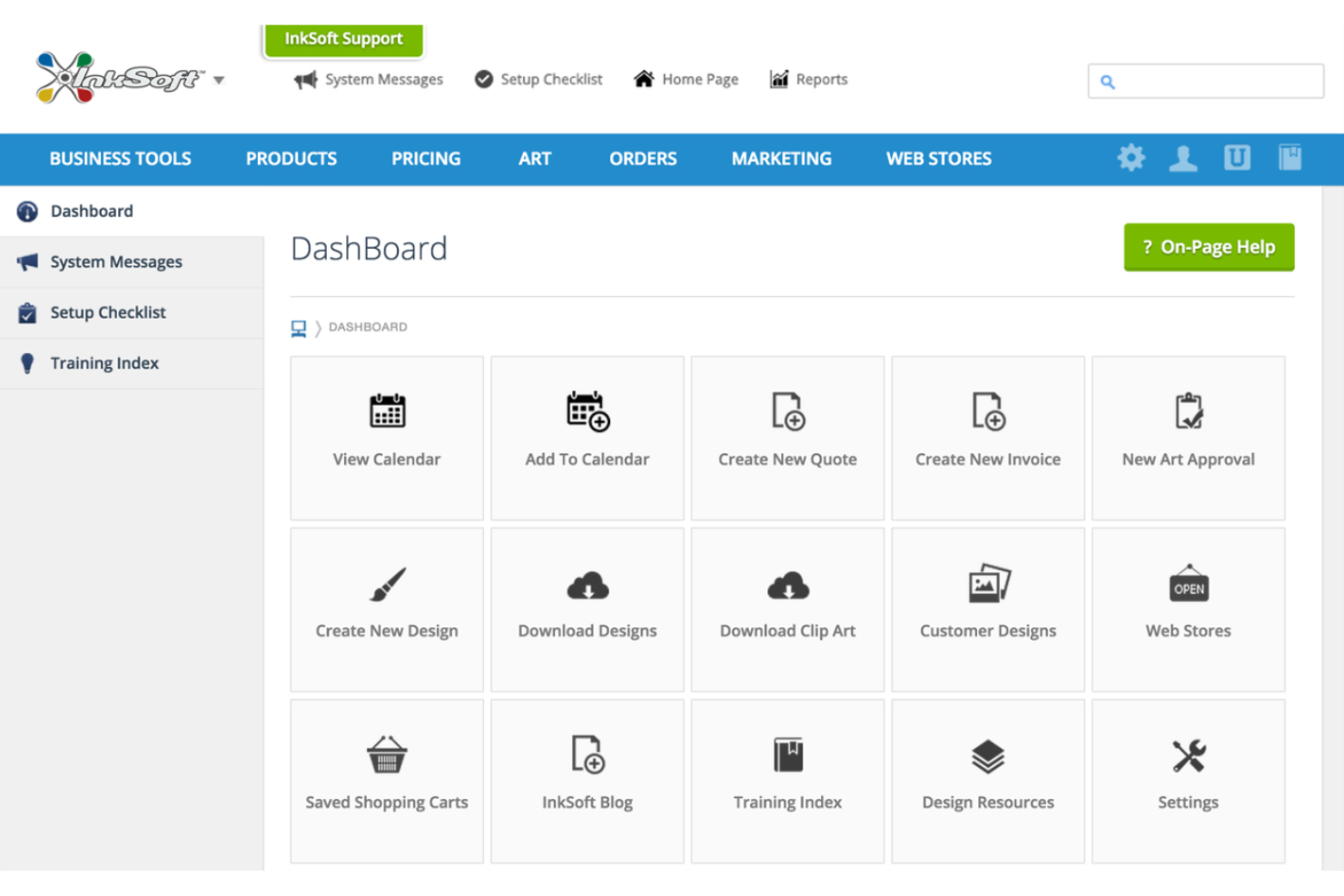The width and height of the screenshot is (1344, 896).
Task: Open the ORDERS menu
Action: [x=643, y=159]
